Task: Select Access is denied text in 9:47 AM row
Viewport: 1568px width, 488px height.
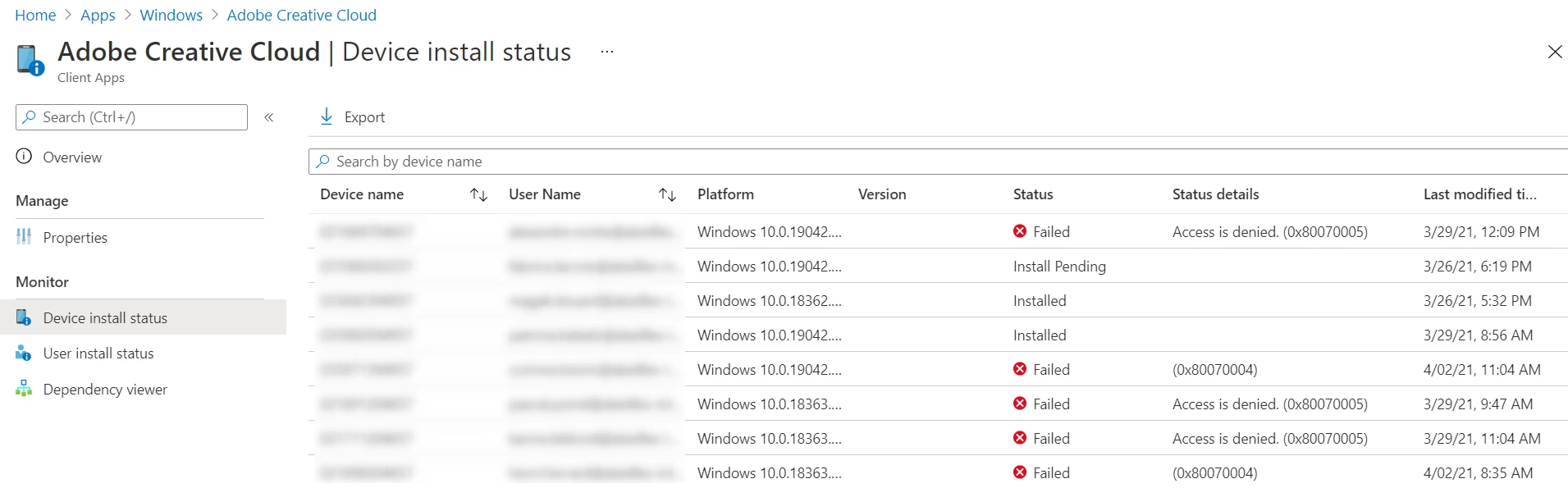Action: tap(1270, 404)
